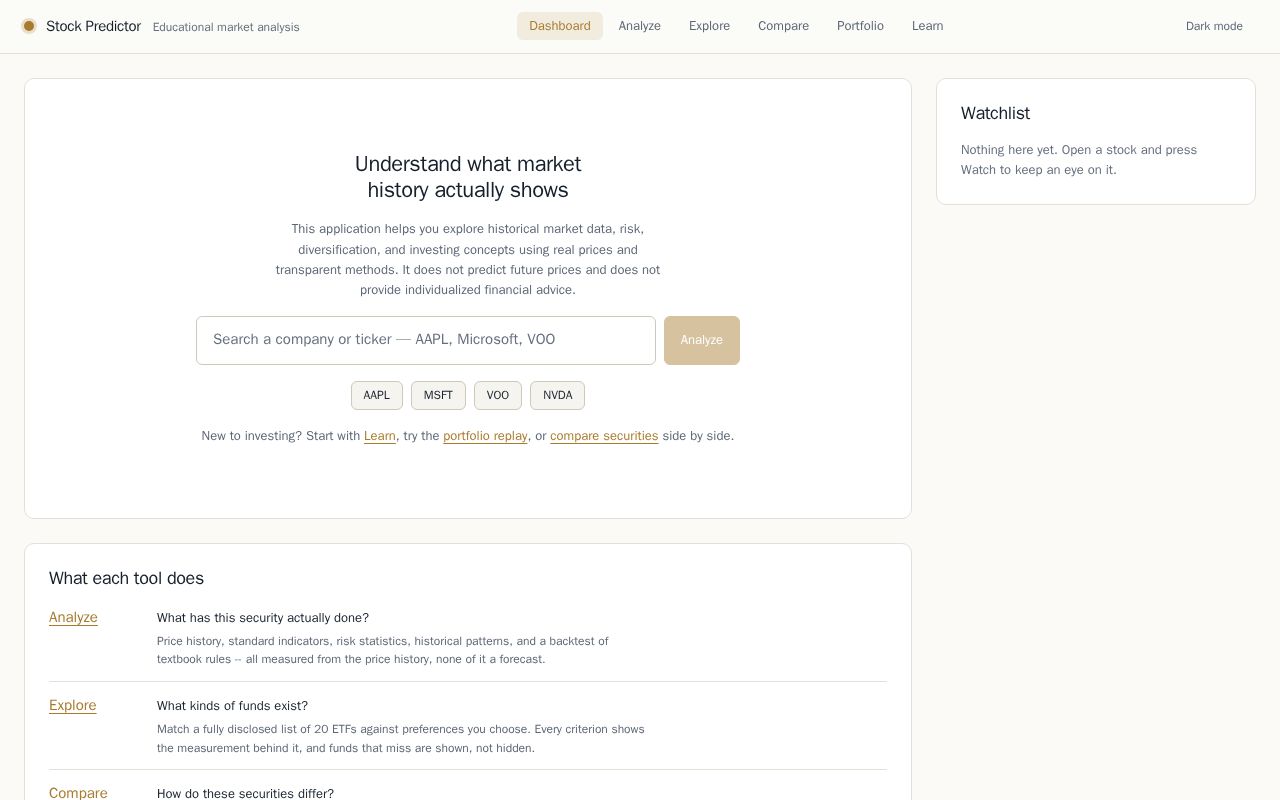Click the Stock Predictor title text
This screenshot has height=800, width=1280.
(93, 26)
